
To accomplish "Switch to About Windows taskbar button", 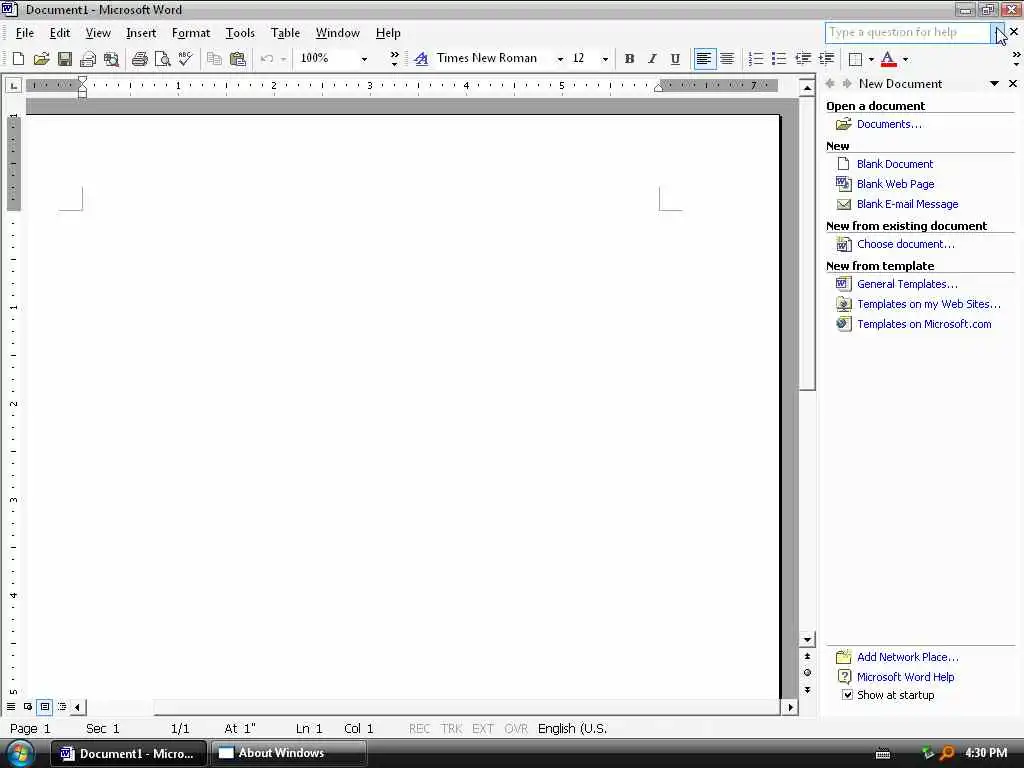I will click(x=288, y=753).
